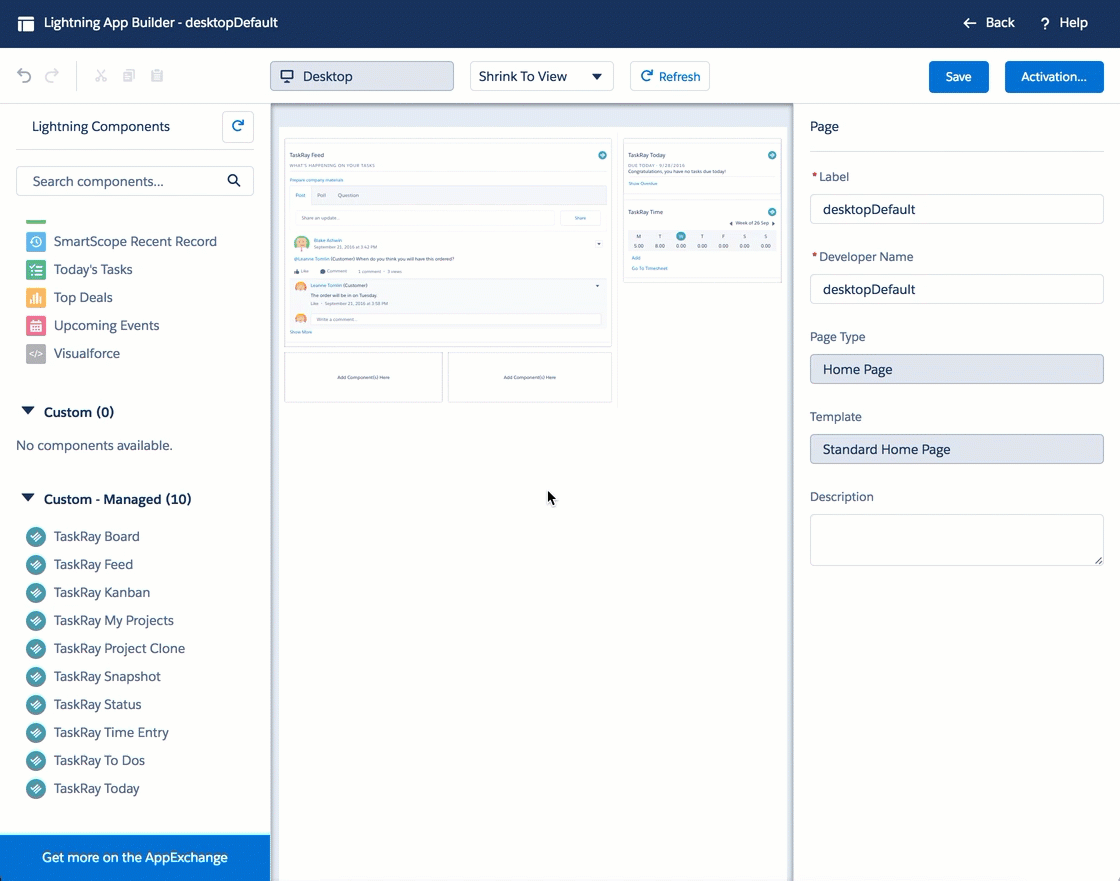The image size is (1120, 881).
Task: Click the Question tab in TaskRay Feed
Action: [348, 195]
